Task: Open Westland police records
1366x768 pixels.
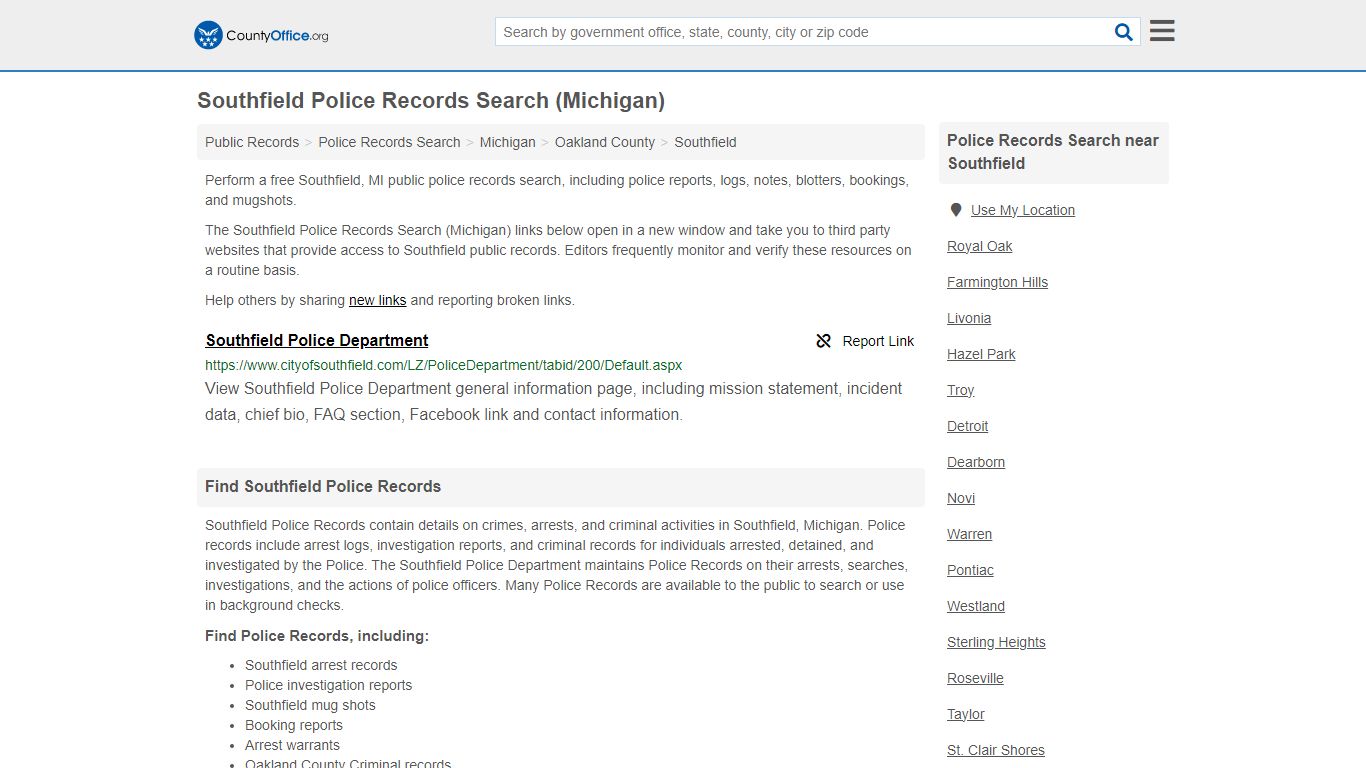Action: point(976,606)
